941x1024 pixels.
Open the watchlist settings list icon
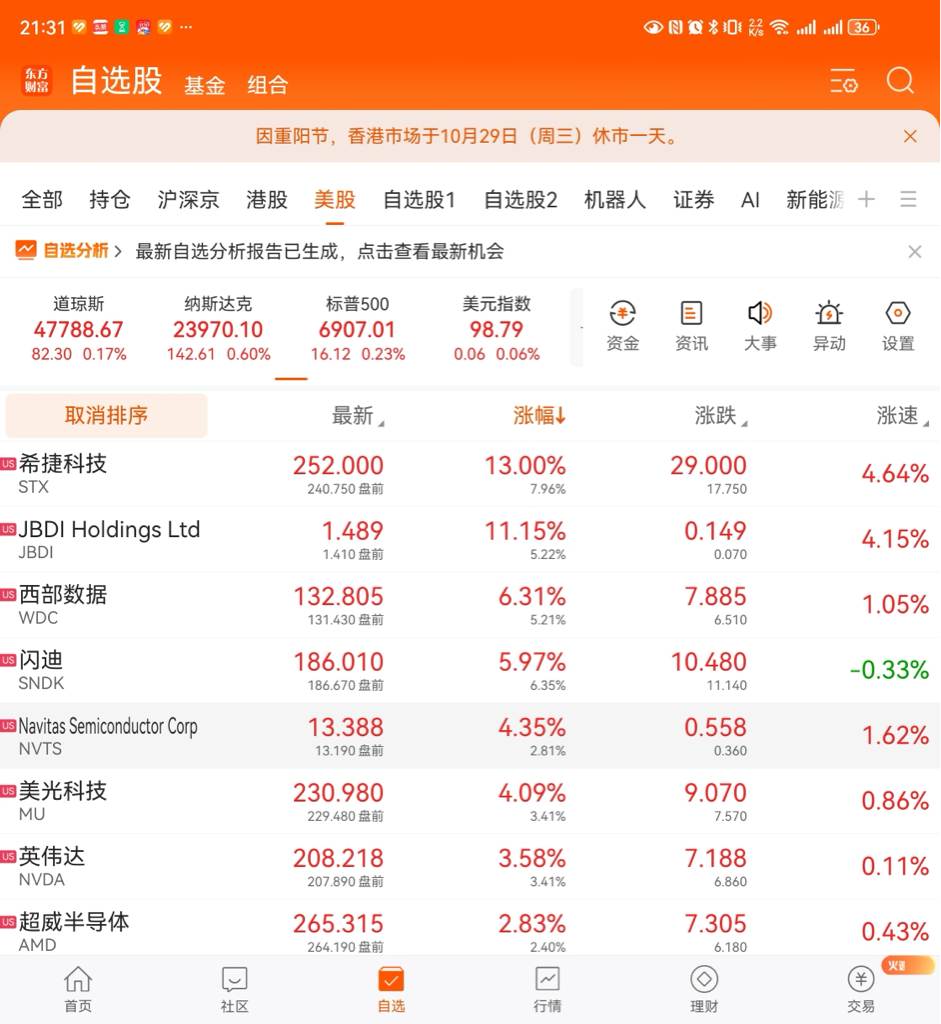tap(843, 81)
